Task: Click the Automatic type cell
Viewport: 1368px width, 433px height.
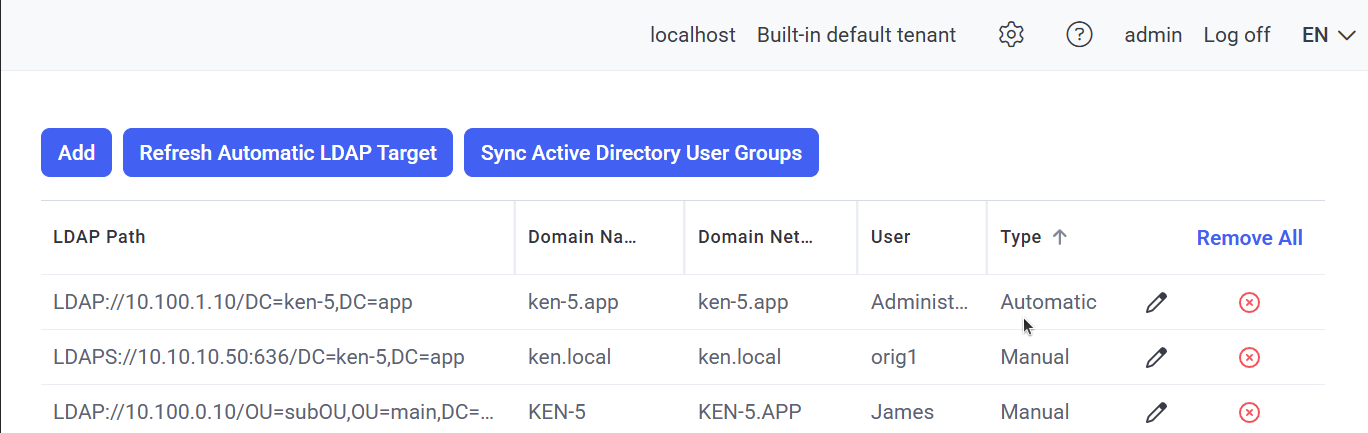Action: pos(1048,302)
